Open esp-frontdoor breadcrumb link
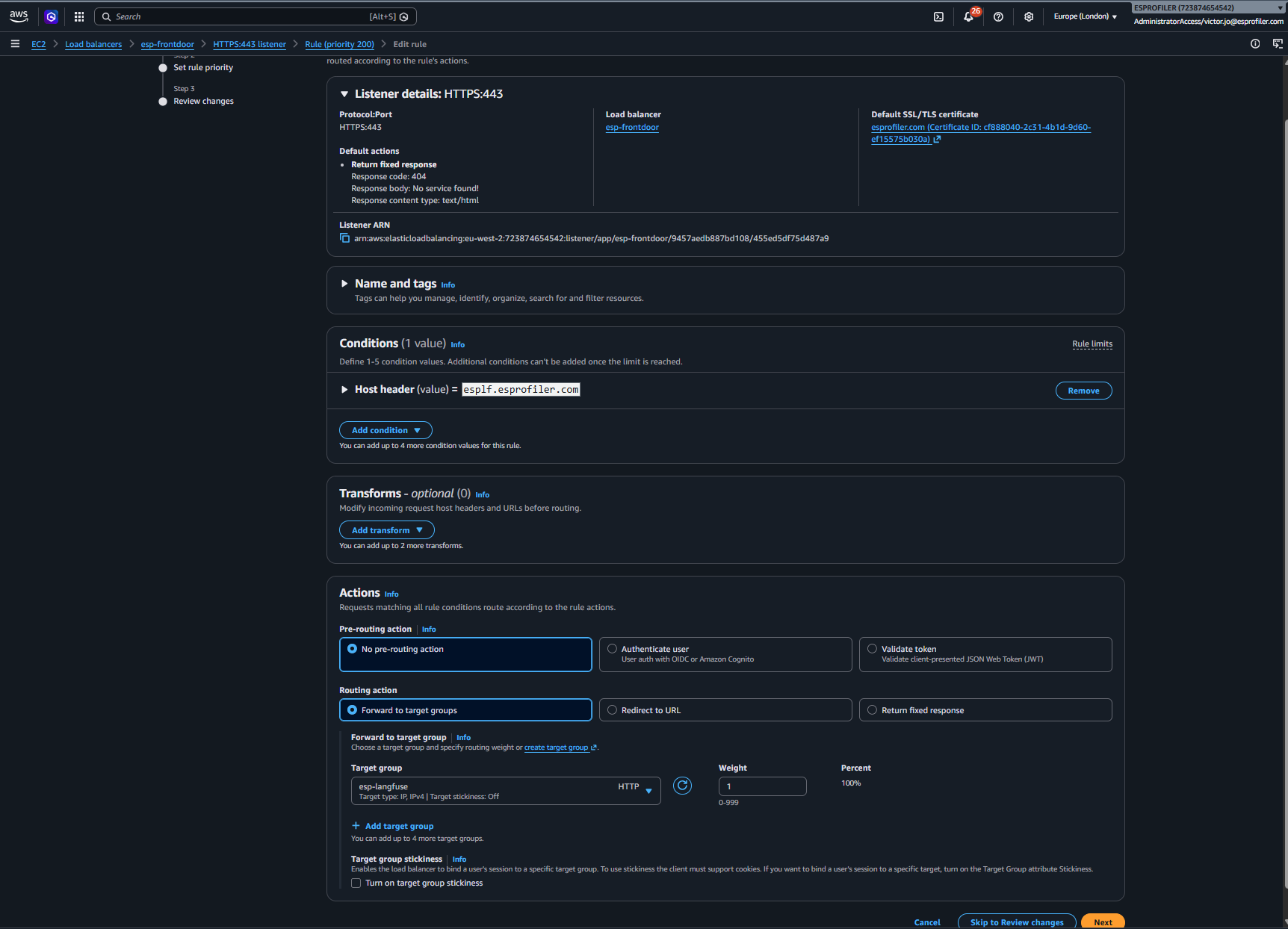 pyautogui.click(x=167, y=45)
